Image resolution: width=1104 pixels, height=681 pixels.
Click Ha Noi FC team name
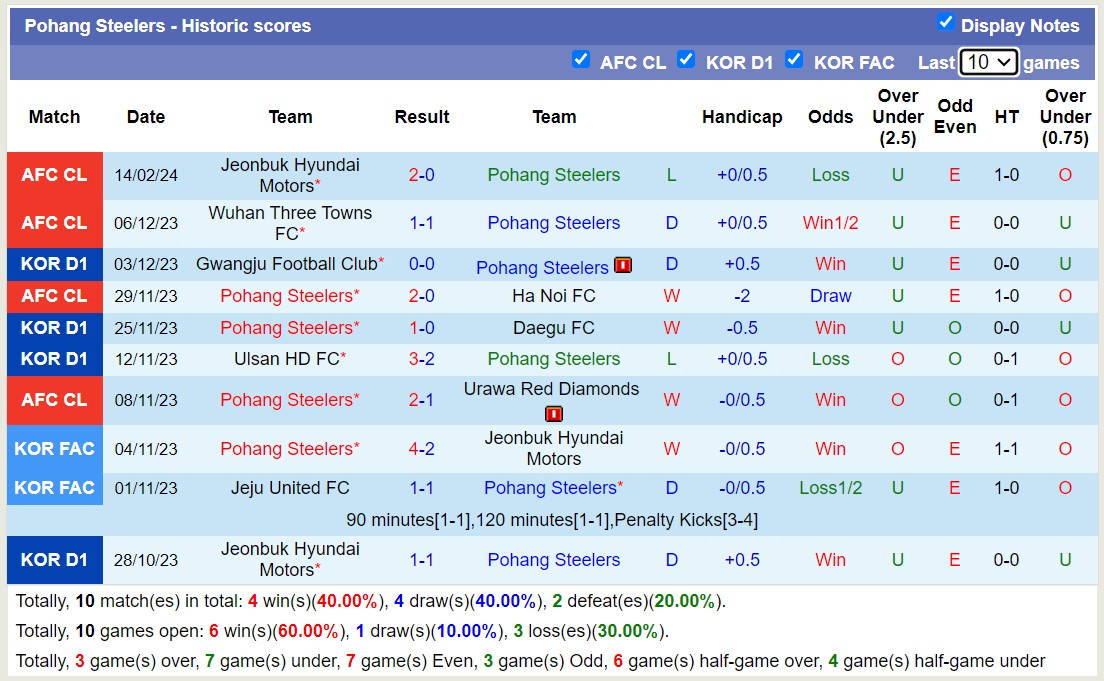(x=553, y=296)
